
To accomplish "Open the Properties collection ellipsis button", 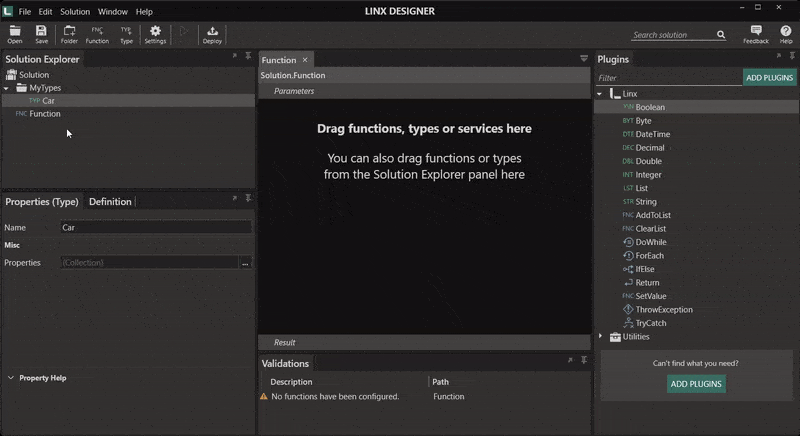I will click(x=245, y=263).
